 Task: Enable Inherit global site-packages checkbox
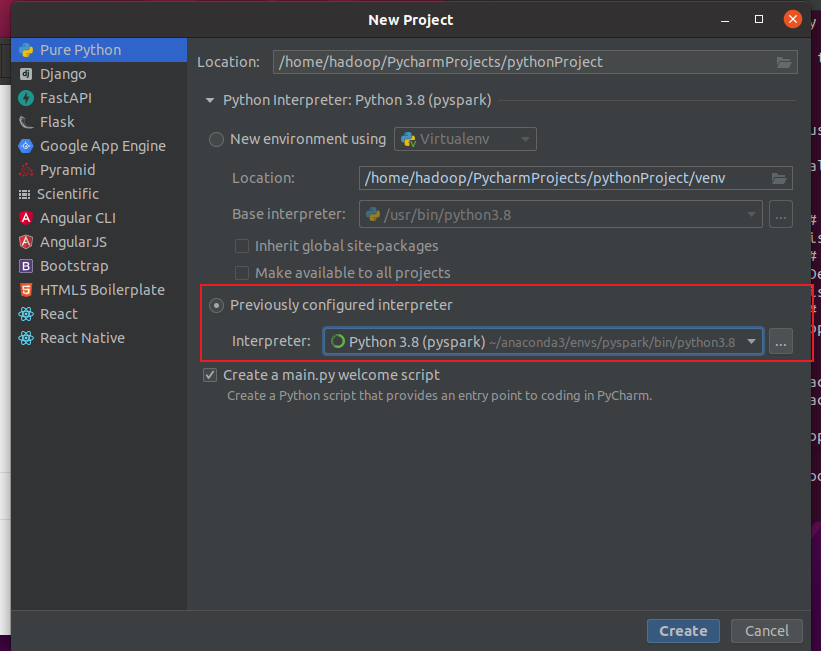tap(241, 246)
